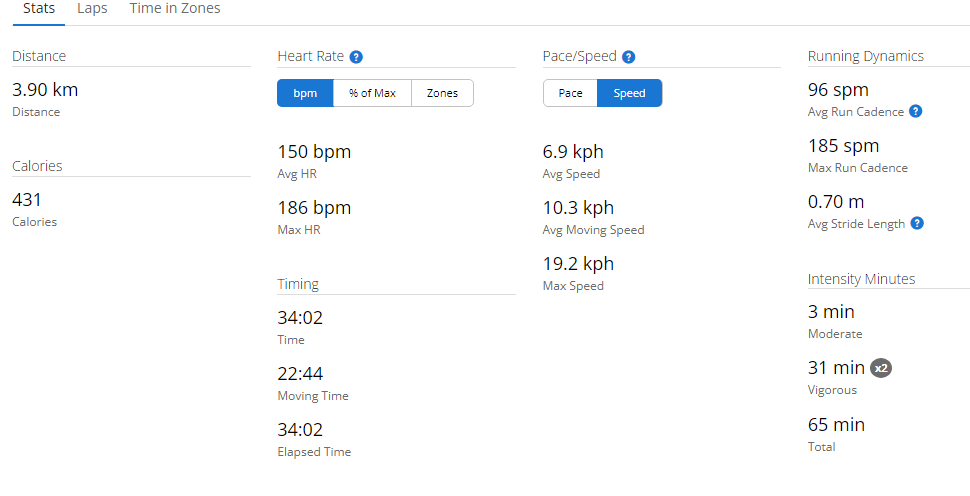
Task: Select the 22:44 Moving Time value
Action: click(300, 374)
